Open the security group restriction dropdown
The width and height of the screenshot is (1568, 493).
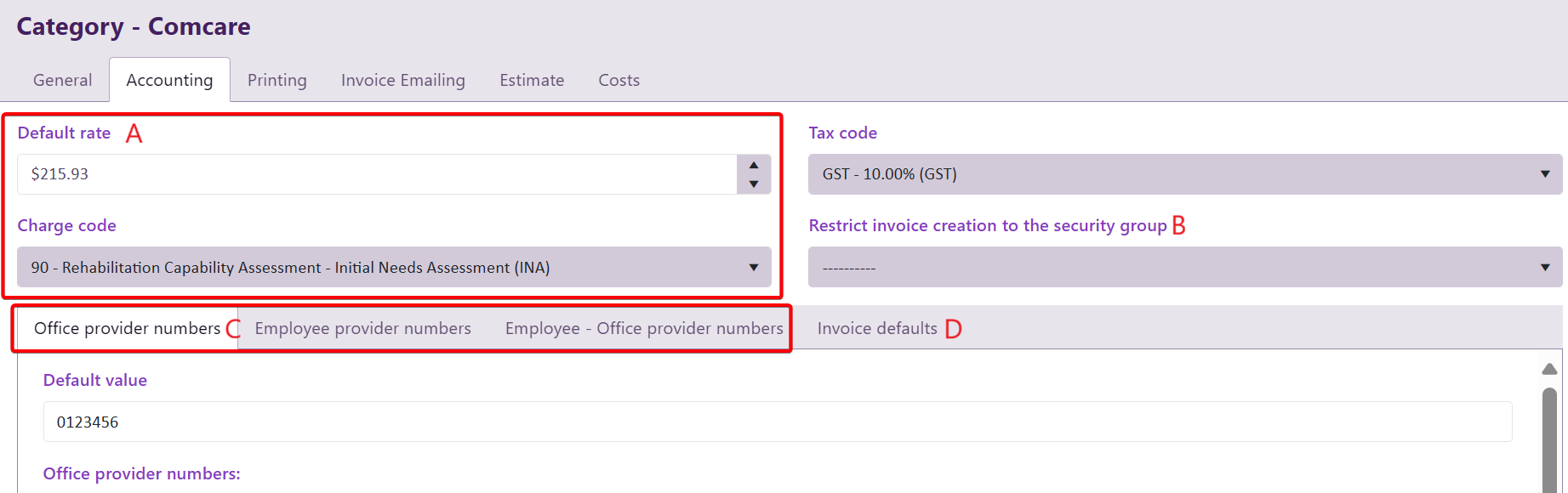tap(1184, 267)
